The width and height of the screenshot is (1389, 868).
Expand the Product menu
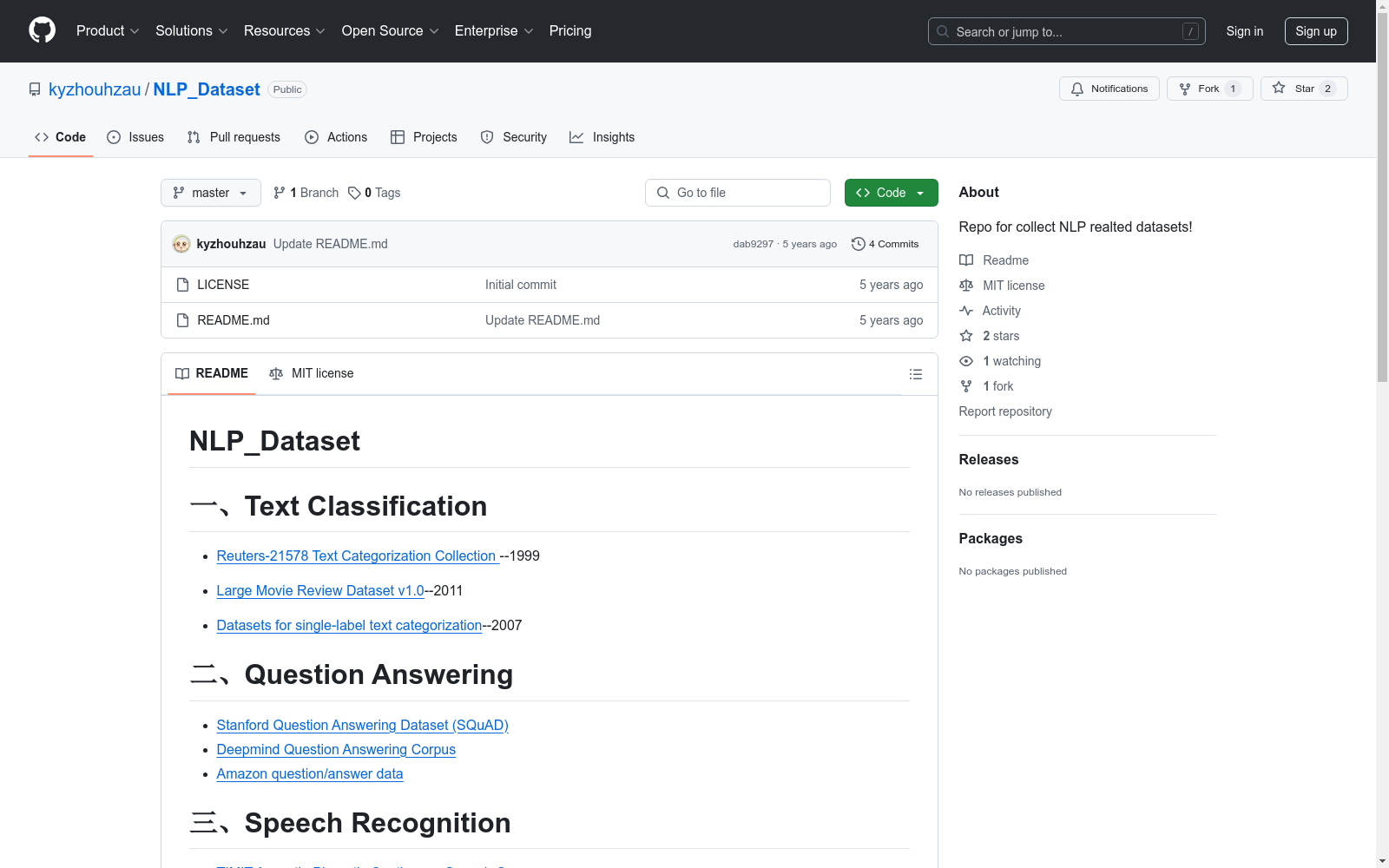click(108, 30)
